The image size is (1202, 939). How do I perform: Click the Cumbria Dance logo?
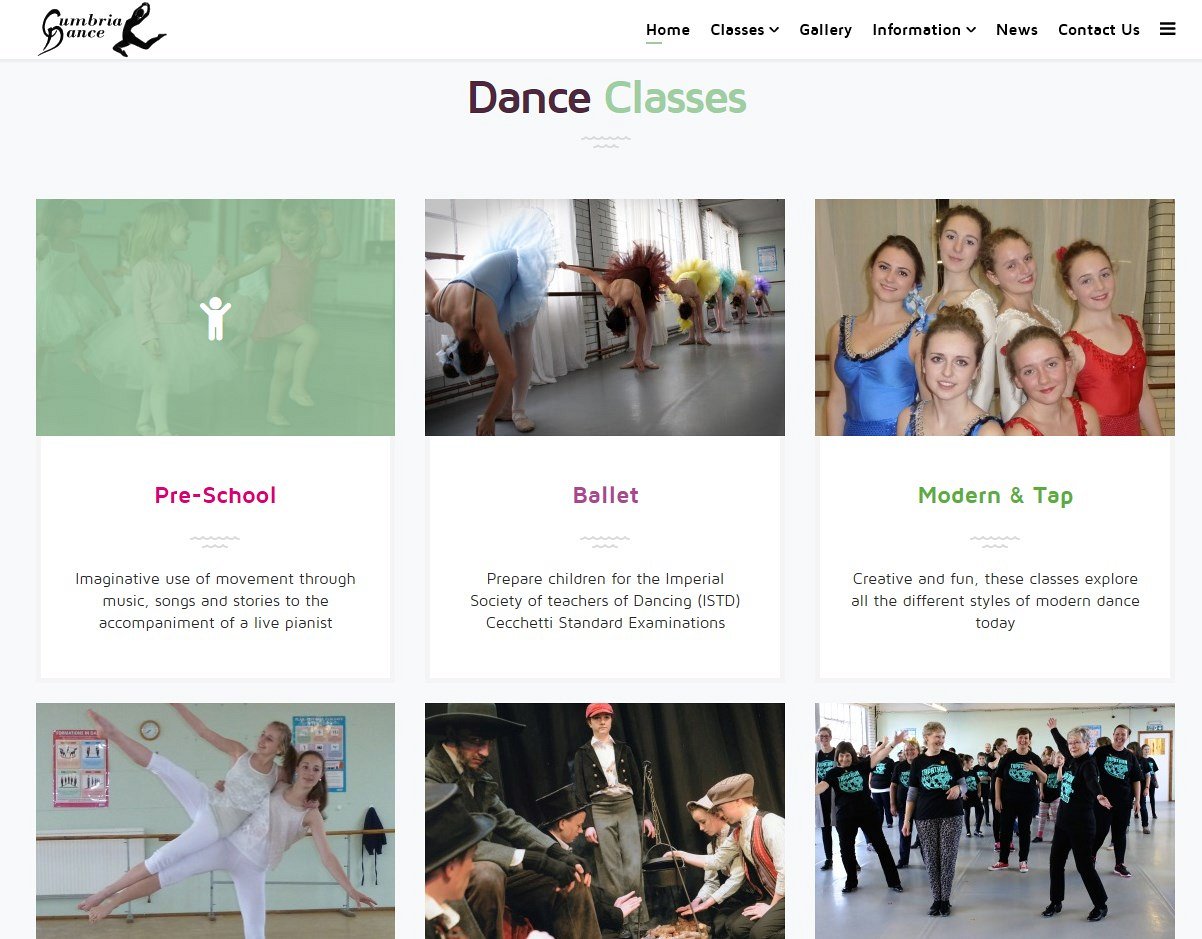(102, 30)
